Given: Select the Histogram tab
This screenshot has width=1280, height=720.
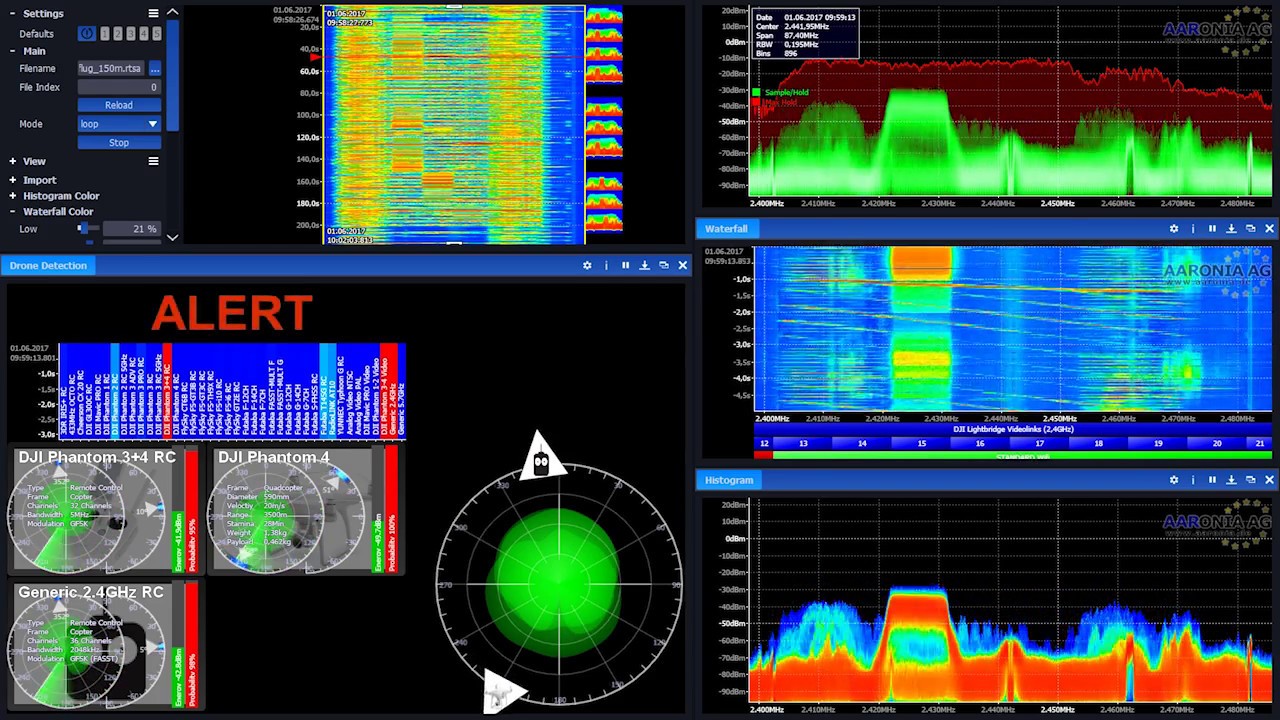Looking at the screenshot, I should [729, 480].
